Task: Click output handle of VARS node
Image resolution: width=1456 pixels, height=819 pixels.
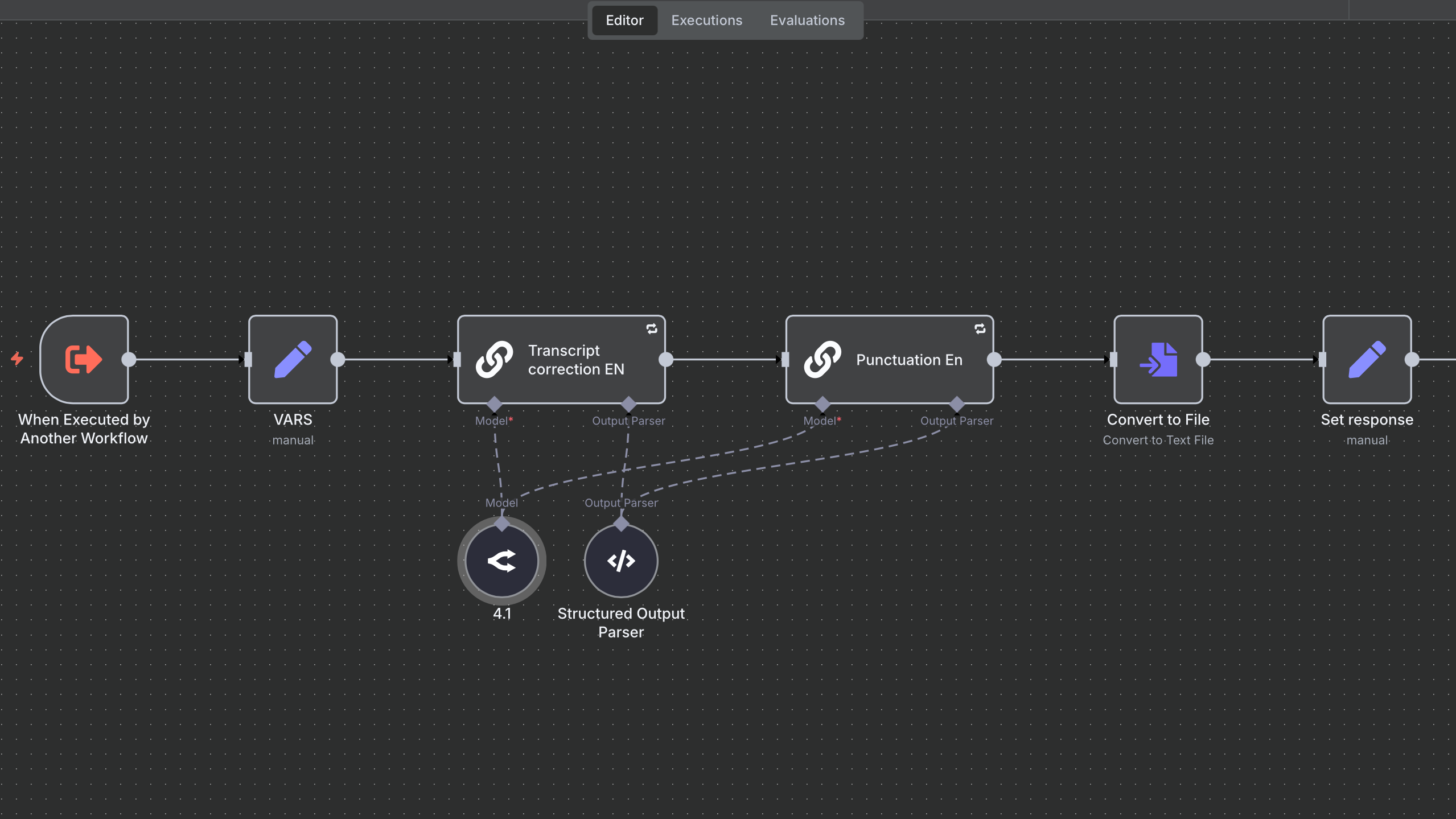Action: [x=338, y=359]
